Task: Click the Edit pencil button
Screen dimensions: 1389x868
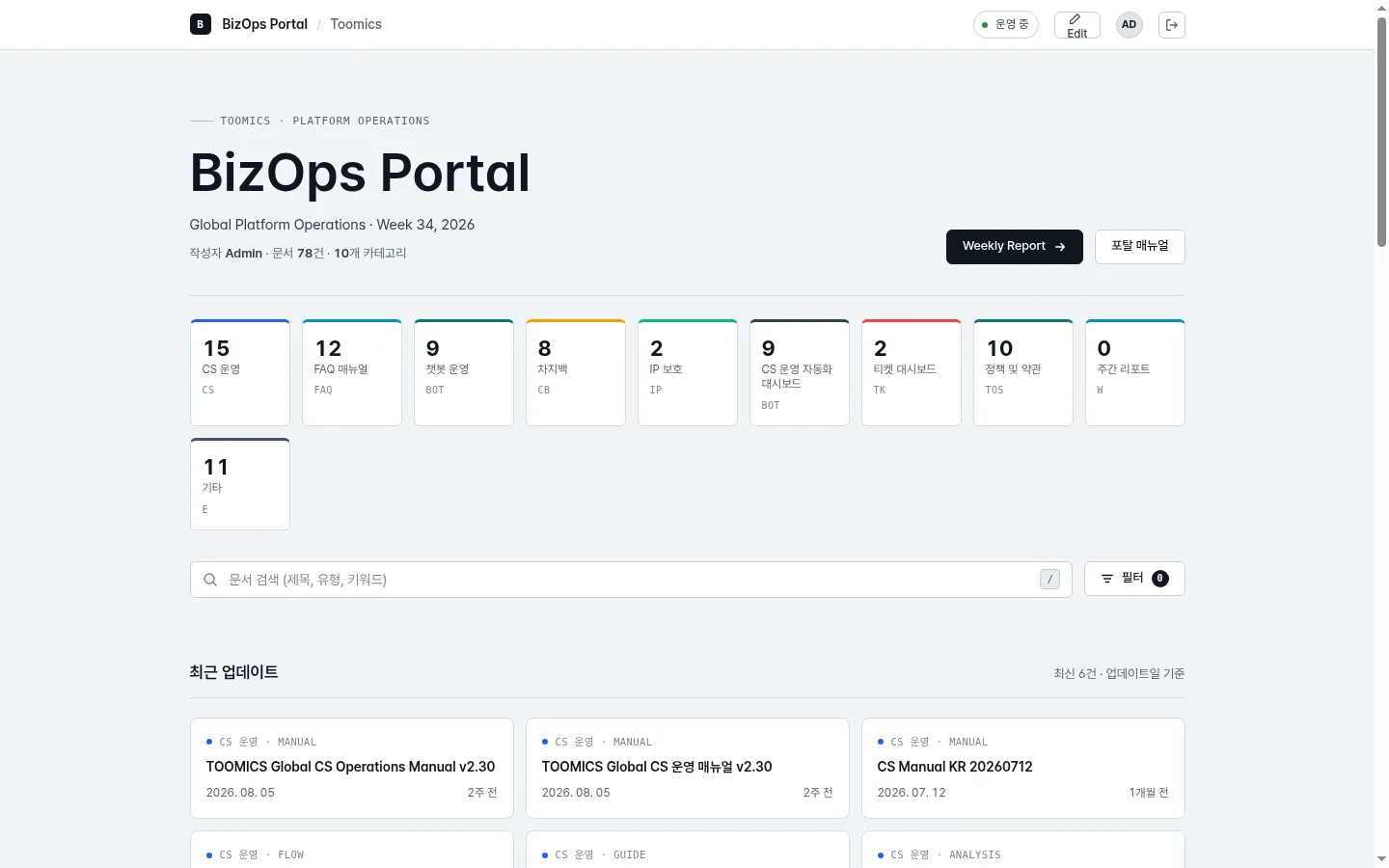Action: coord(1076,25)
